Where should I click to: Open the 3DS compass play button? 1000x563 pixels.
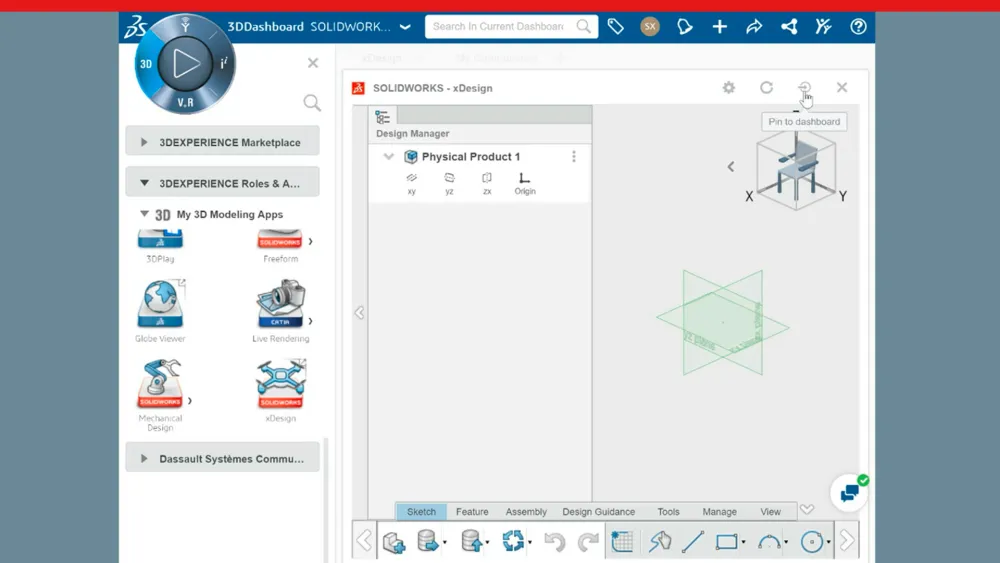coord(184,64)
